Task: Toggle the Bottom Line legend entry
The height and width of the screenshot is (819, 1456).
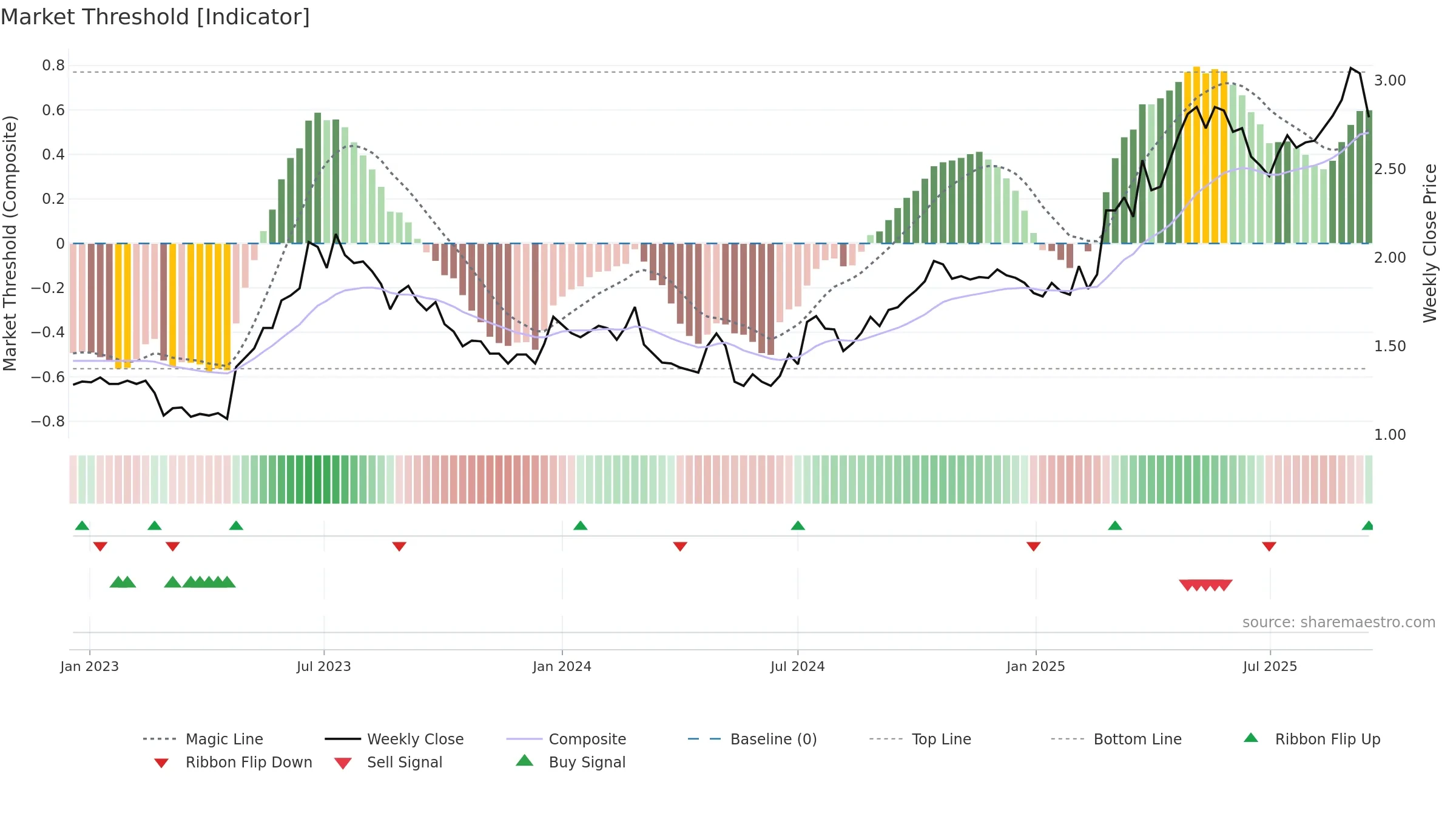Action: point(1116,739)
